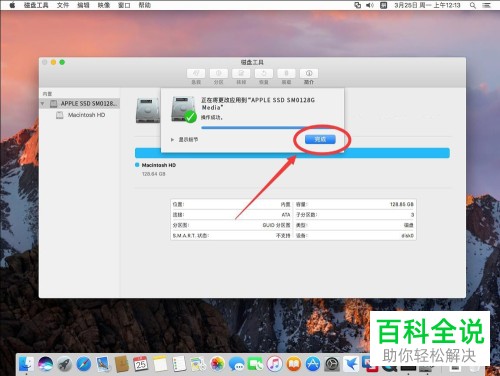Click the Spotlight search icon in menu bar
The height and width of the screenshot is (376, 500).
tap(473, 5)
